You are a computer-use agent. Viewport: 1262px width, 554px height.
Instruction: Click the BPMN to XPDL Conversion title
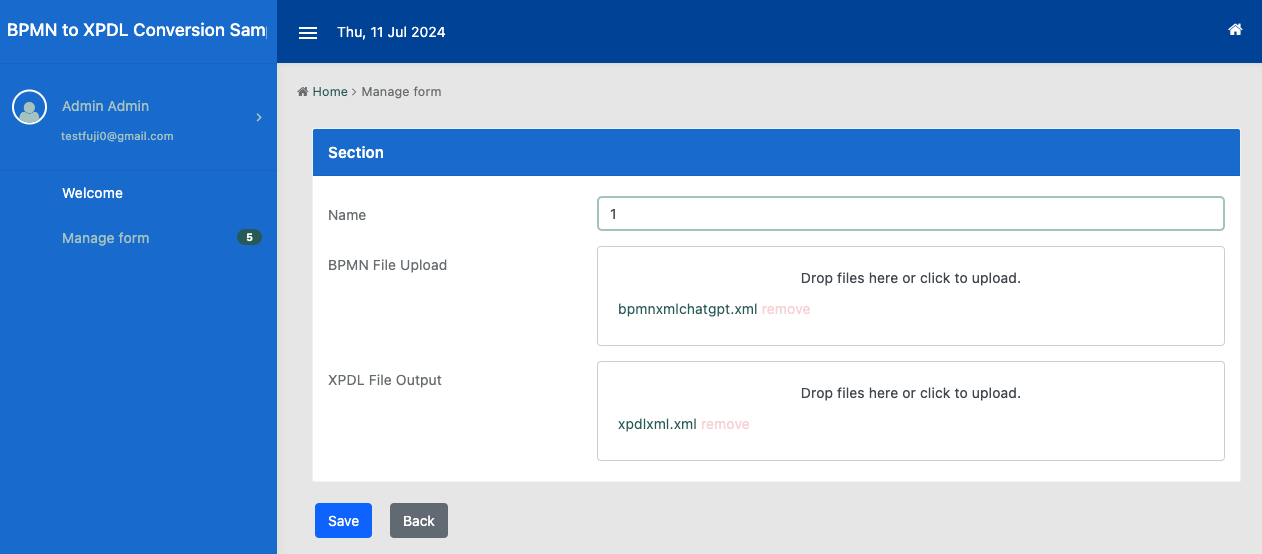137,30
